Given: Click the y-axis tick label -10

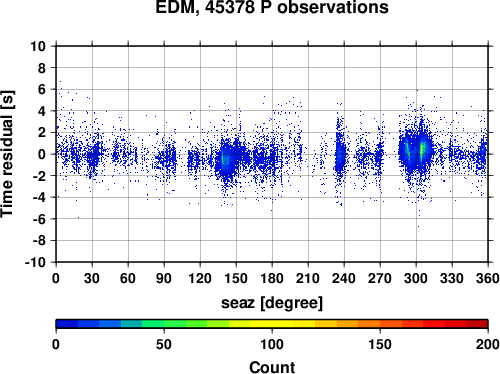Looking at the screenshot, I should [35, 262].
